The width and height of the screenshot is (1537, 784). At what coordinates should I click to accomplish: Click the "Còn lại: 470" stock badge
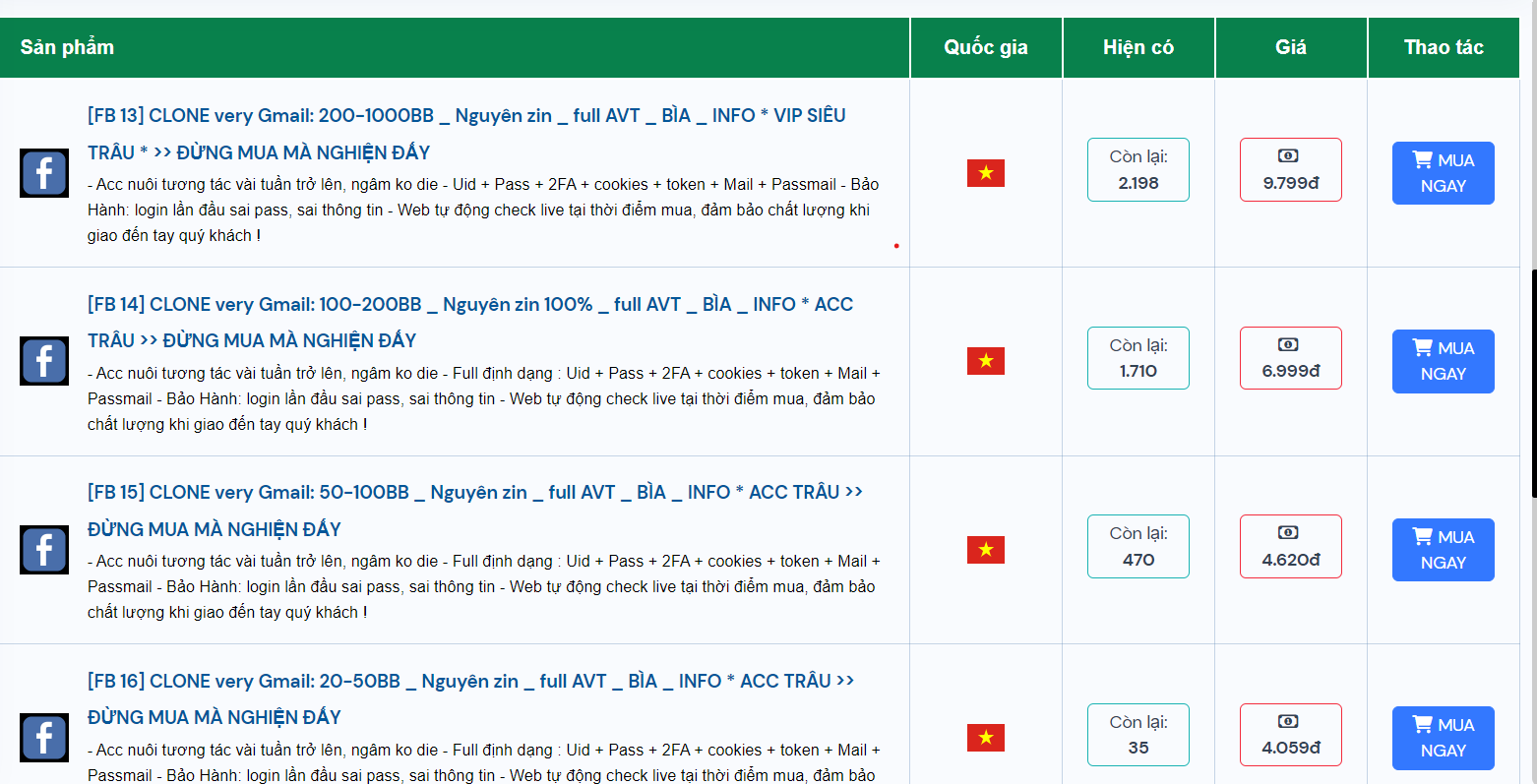[x=1138, y=546]
